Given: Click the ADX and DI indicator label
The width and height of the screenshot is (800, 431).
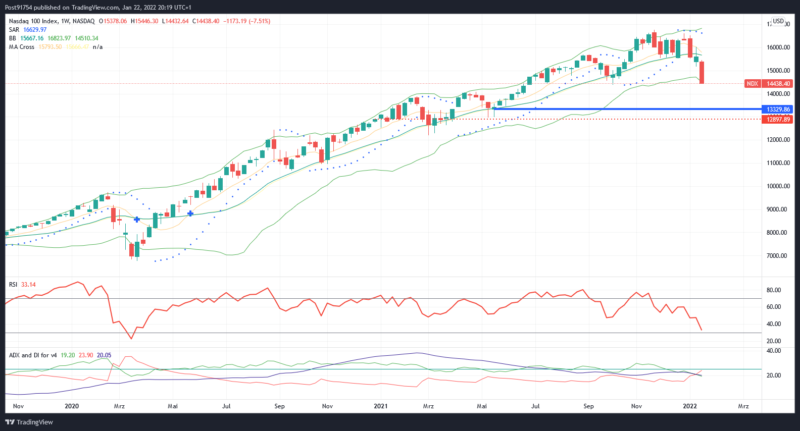Looking at the screenshot, I should coord(31,353).
